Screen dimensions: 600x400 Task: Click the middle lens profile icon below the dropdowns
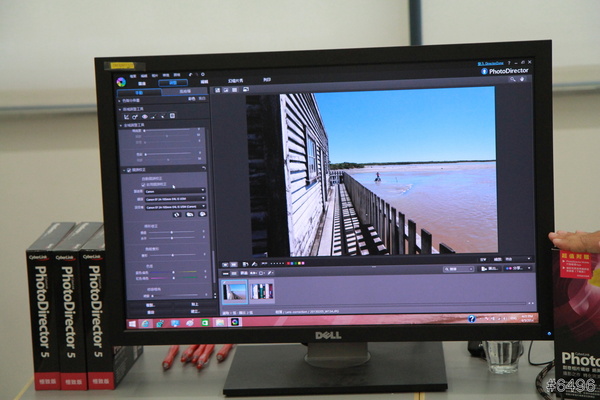[x=189, y=214]
